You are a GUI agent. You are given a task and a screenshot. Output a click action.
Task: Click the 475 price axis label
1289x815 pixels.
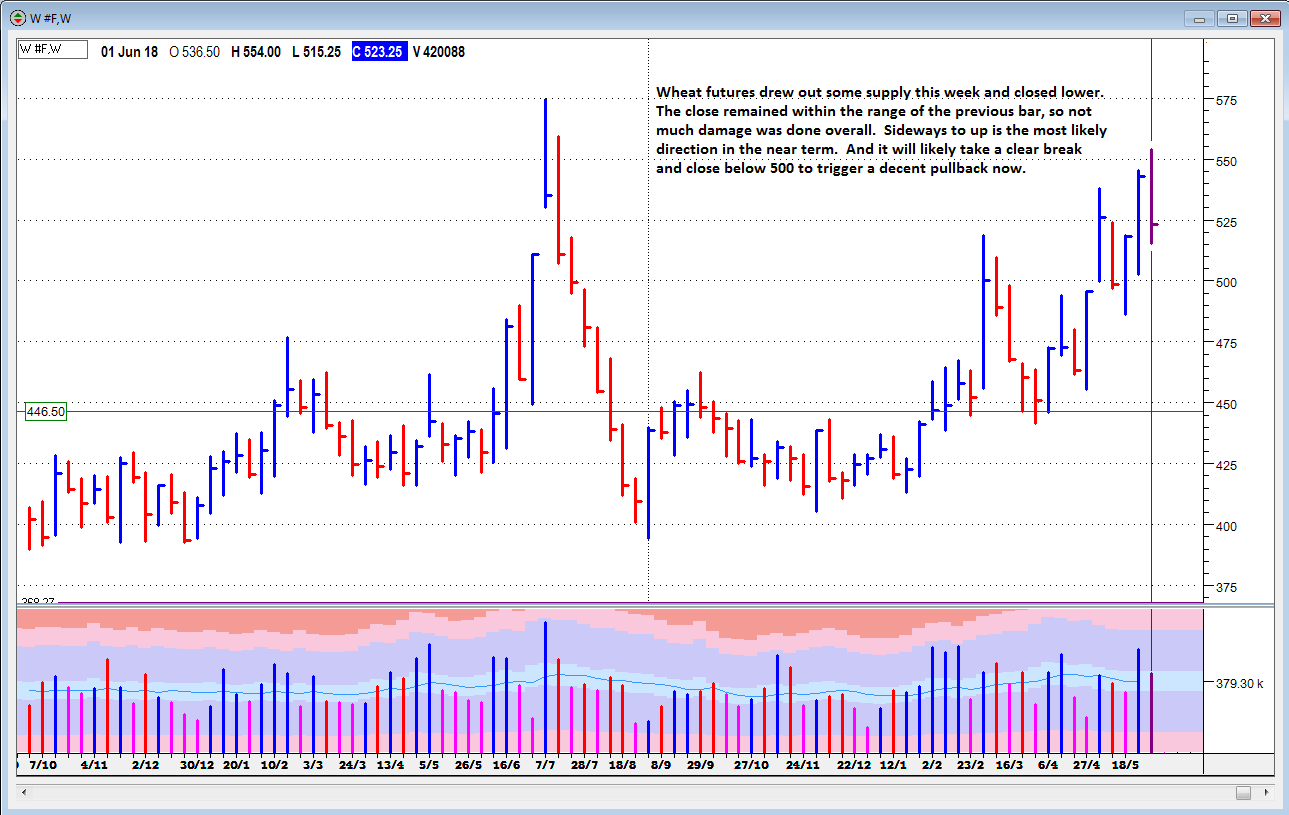1227,343
